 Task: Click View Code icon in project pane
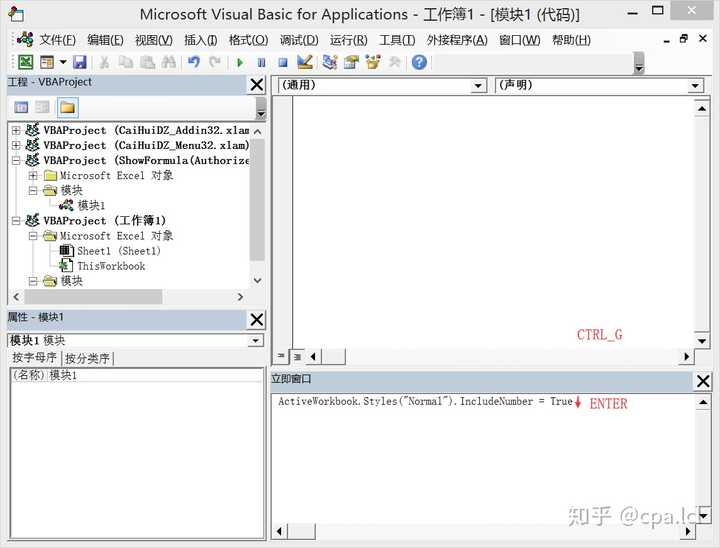click(21, 107)
